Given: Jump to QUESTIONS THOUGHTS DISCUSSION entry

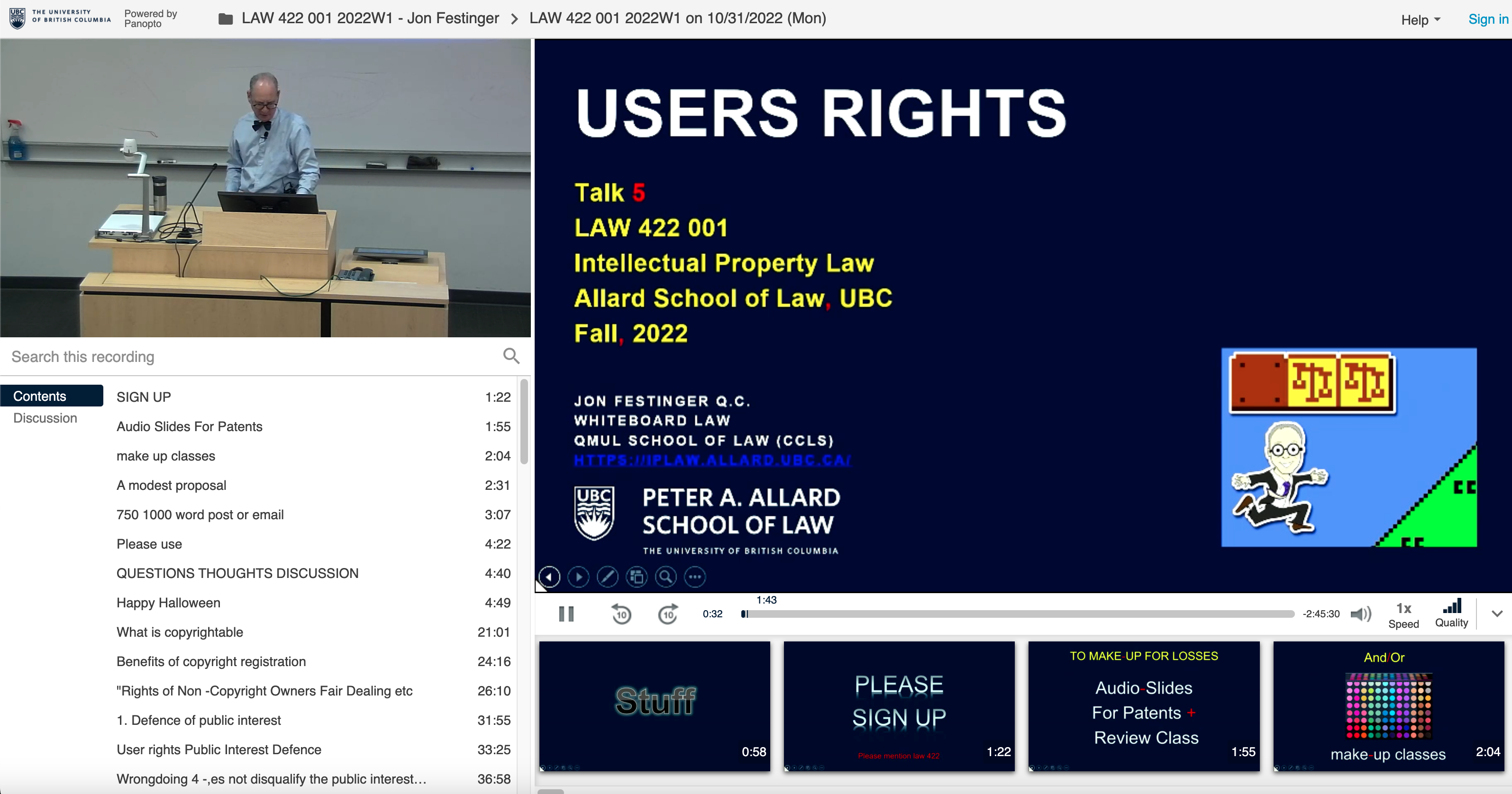Looking at the screenshot, I should [x=313, y=573].
